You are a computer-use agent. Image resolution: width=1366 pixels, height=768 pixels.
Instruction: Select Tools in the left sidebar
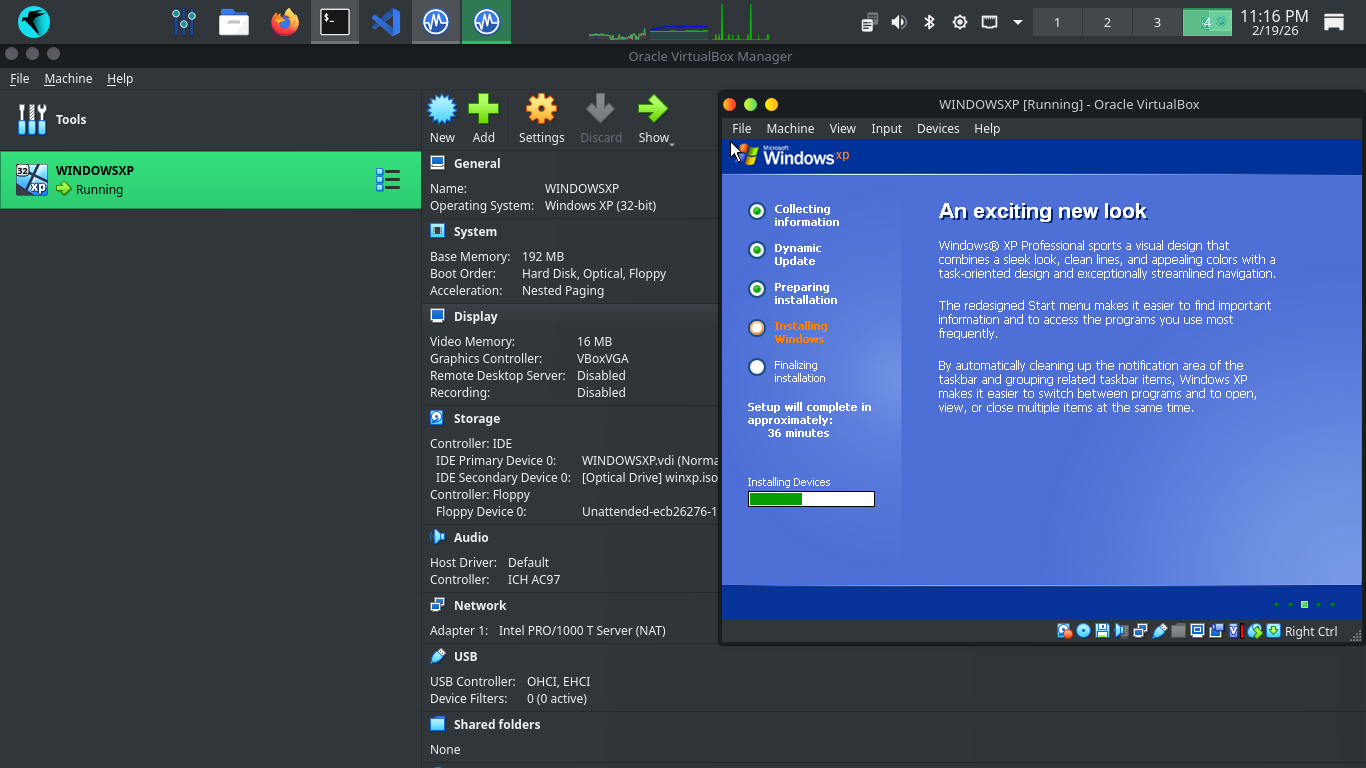(x=70, y=119)
